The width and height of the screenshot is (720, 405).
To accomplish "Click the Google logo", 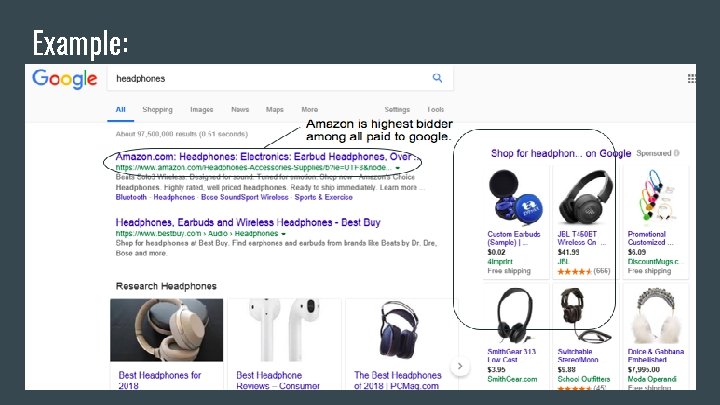I will (x=65, y=79).
